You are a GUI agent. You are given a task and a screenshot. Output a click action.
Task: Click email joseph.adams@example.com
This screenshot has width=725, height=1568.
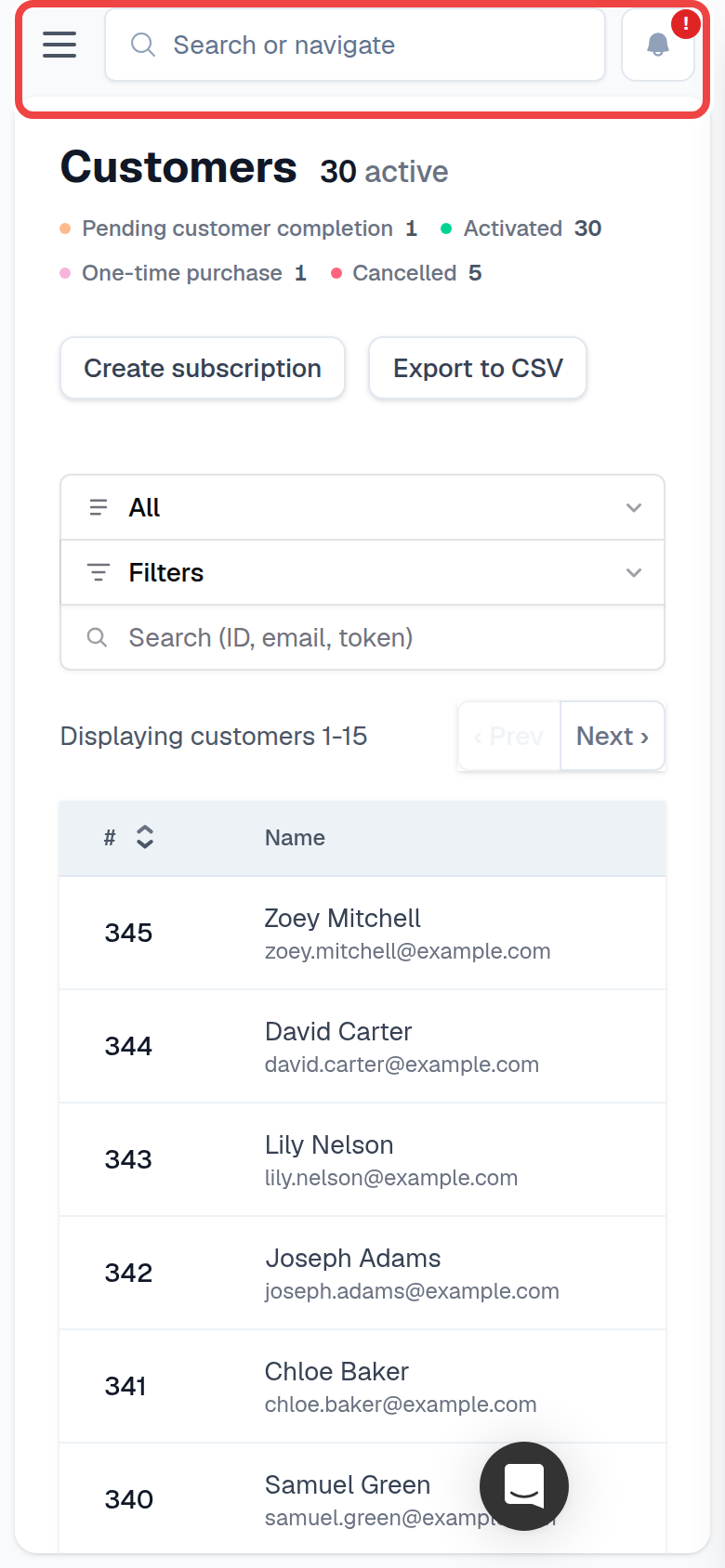pyautogui.click(x=412, y=1291)
